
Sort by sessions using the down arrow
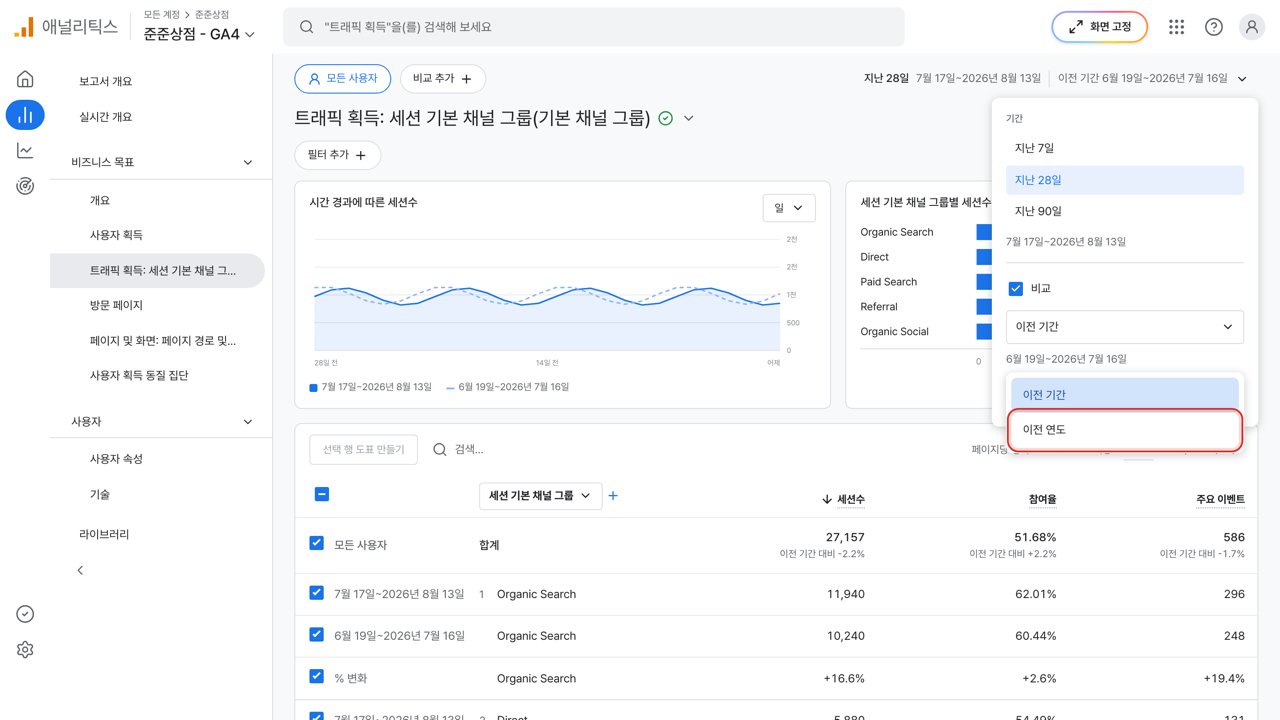tap(827, 499)
